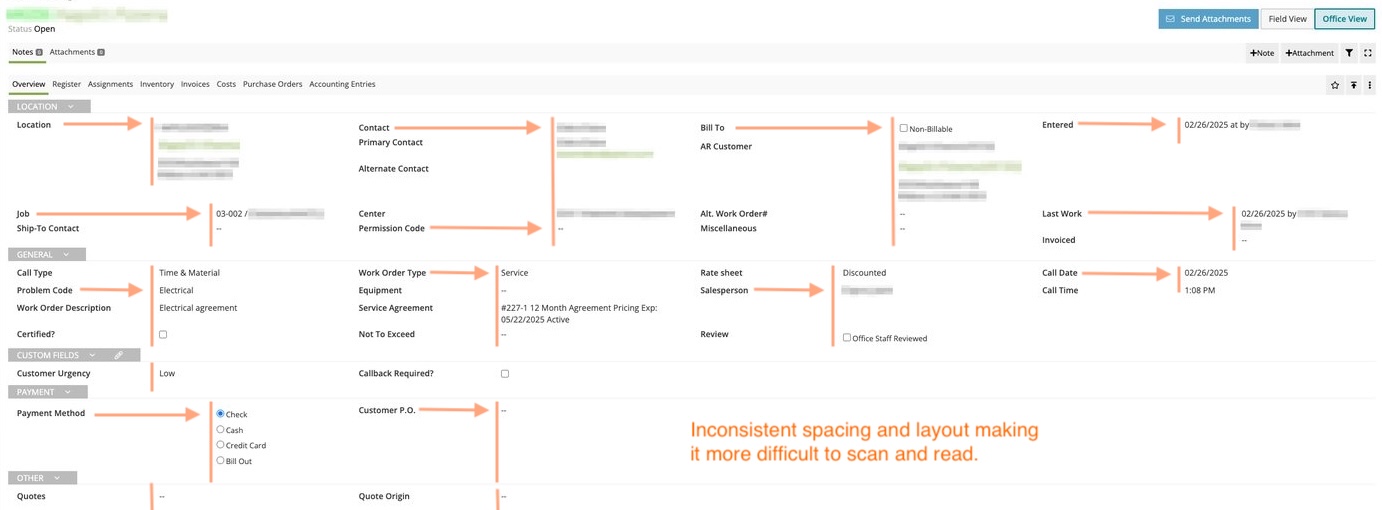This screenshot has height=510, width=1382.
Task: Click the collapse-to-top arrow icon
Action: point(1353,86)
